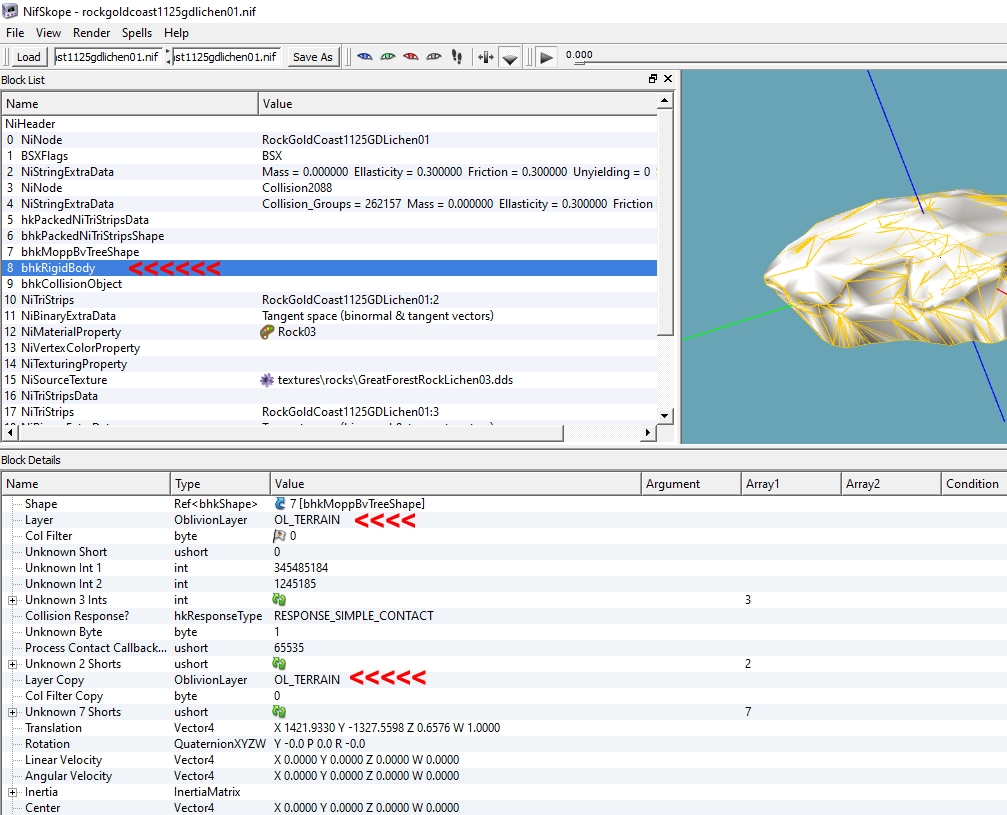The height and width of the screenshot is (815, 1007).
Task: Float the Block List panel
Action: tap(652, 78)
